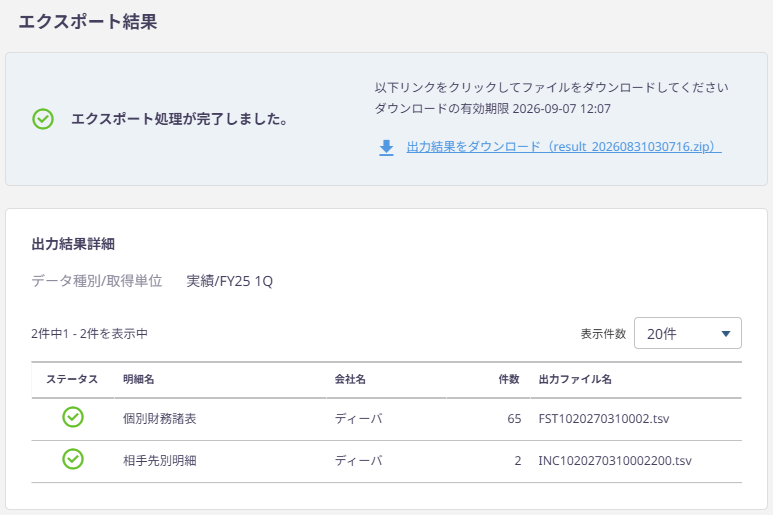Click file name FST1020270310002.tsv
This screenshot has width=773, height=515.
[x=604, y=419]
